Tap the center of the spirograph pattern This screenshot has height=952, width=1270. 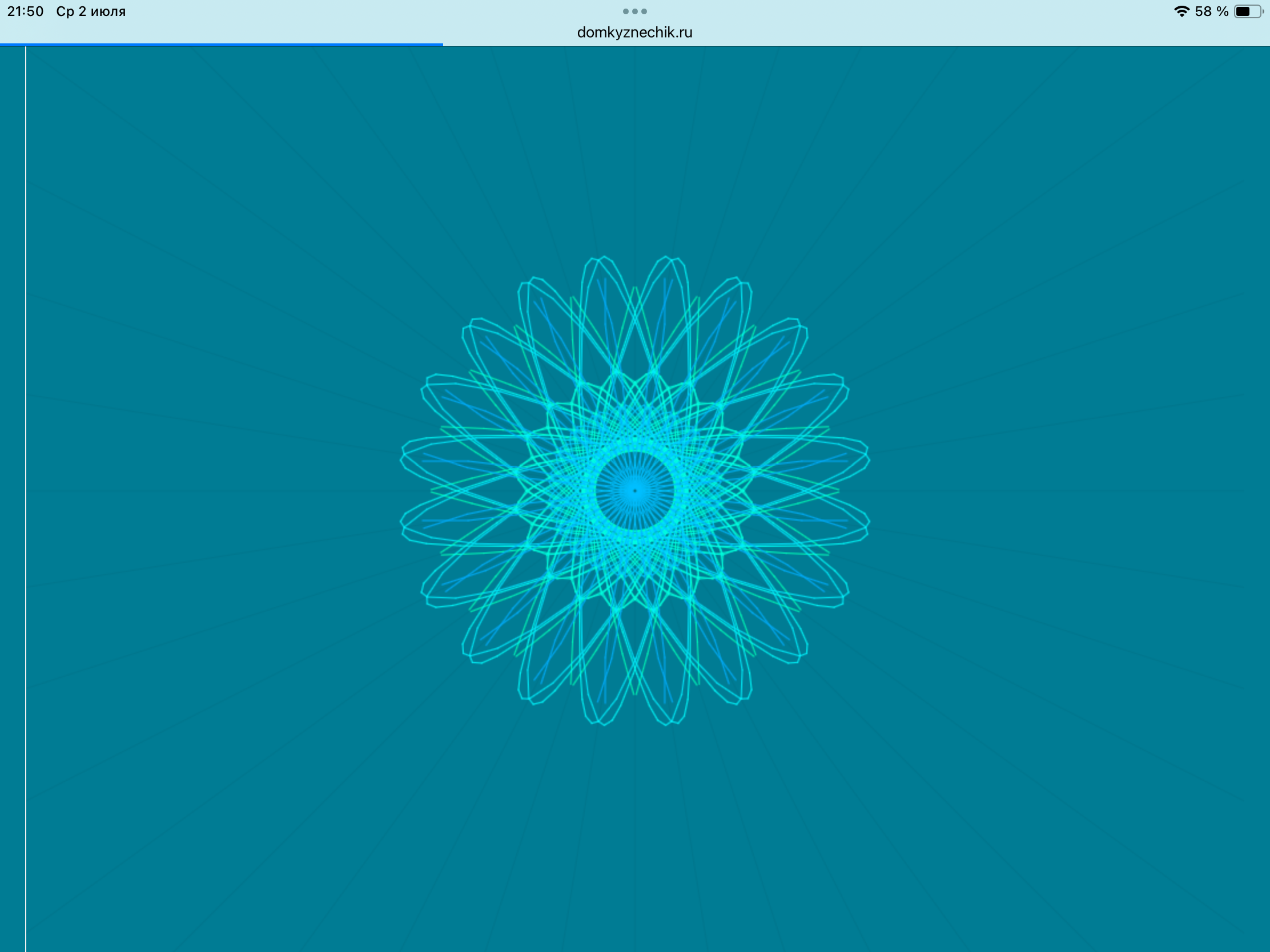[634, 491]
